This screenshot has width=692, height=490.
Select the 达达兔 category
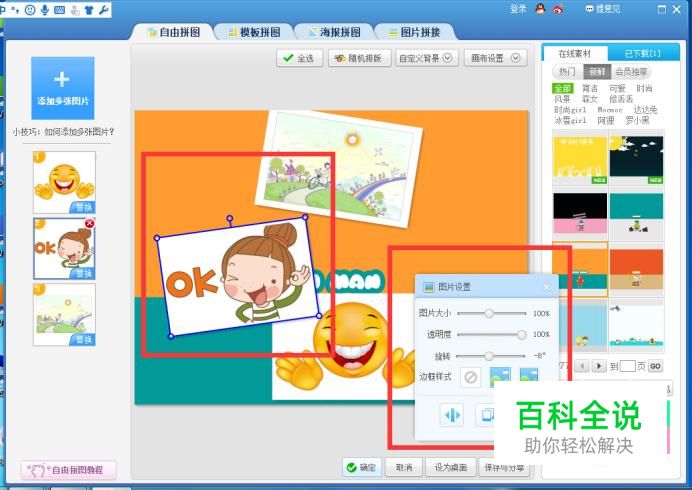pos(646,109)
